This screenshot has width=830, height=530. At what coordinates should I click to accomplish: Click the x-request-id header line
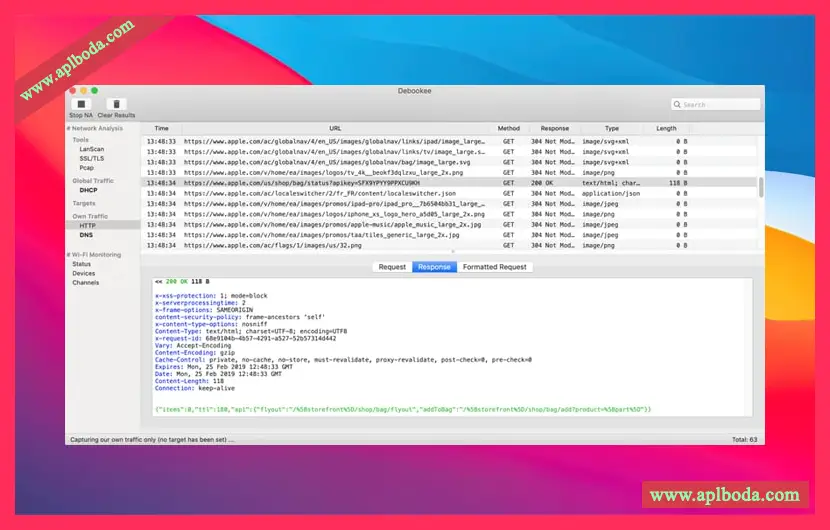(x=245, y=338)
